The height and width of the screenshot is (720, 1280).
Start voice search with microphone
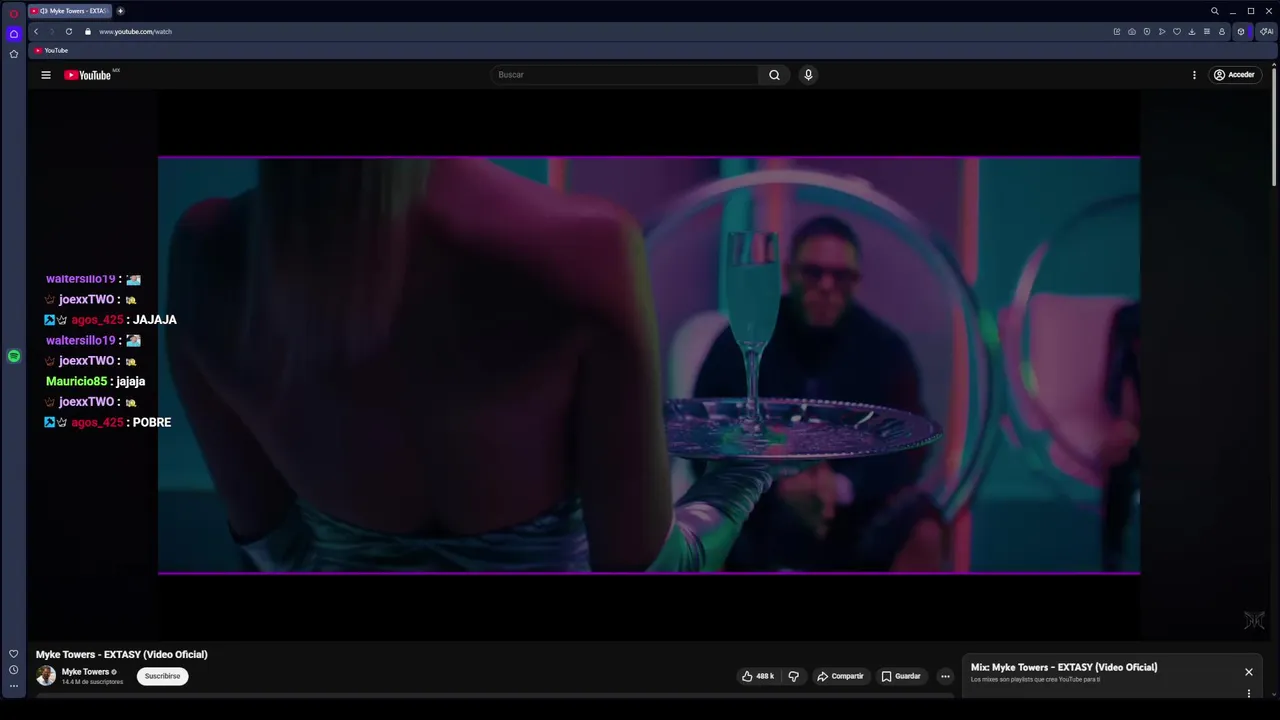808,75
